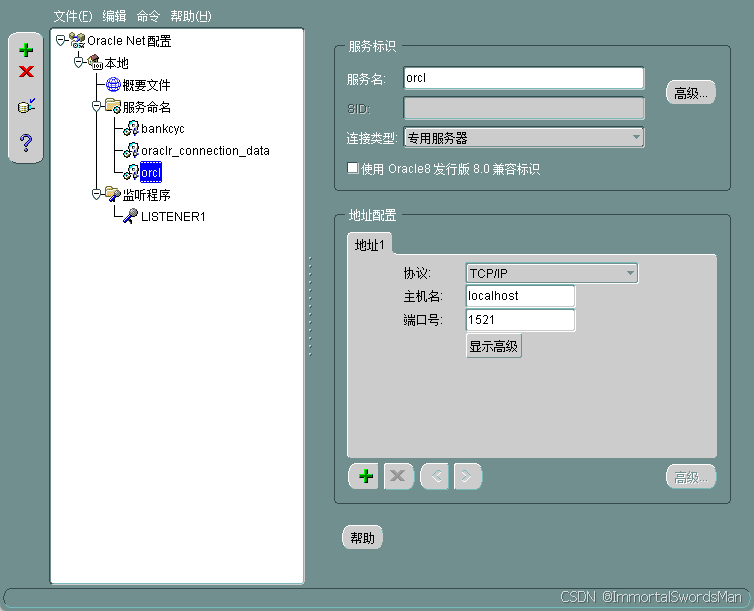Select bankcyc in service naming tree
The image size is (754, 611).
(x=163, y=128)
